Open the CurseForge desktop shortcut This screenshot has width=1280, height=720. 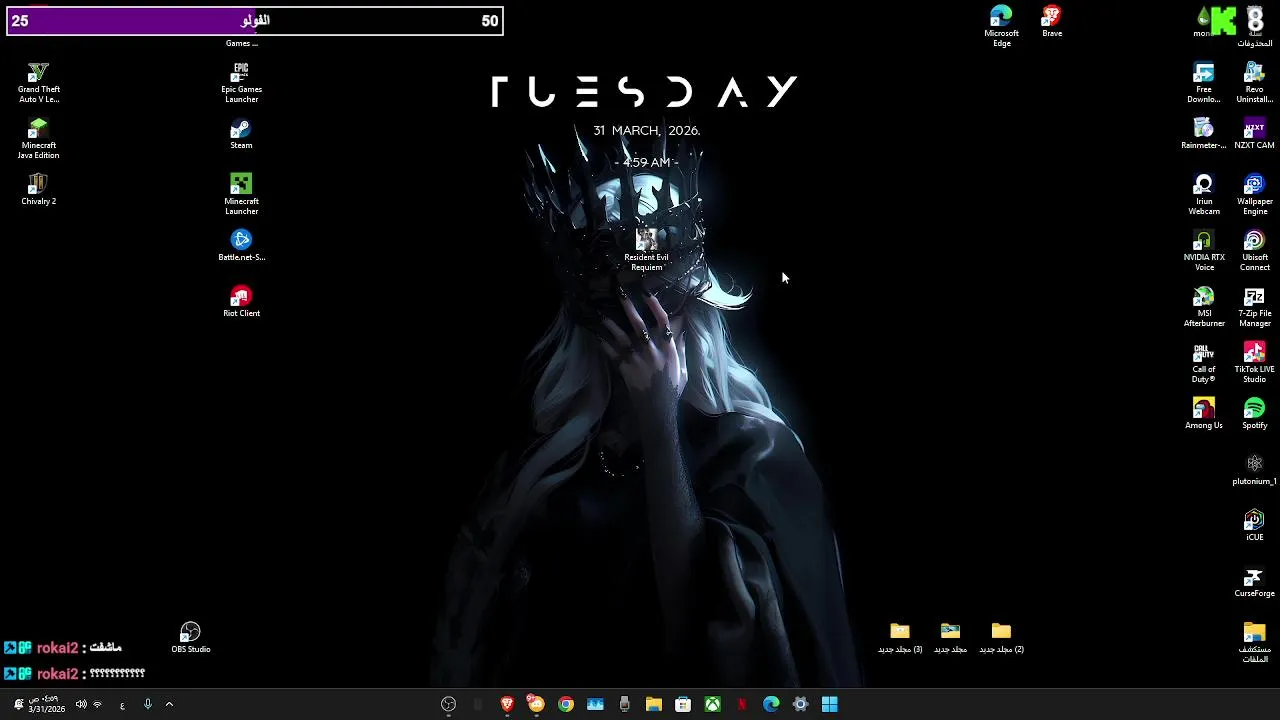pyautogui.click(x=1254, y=581)
